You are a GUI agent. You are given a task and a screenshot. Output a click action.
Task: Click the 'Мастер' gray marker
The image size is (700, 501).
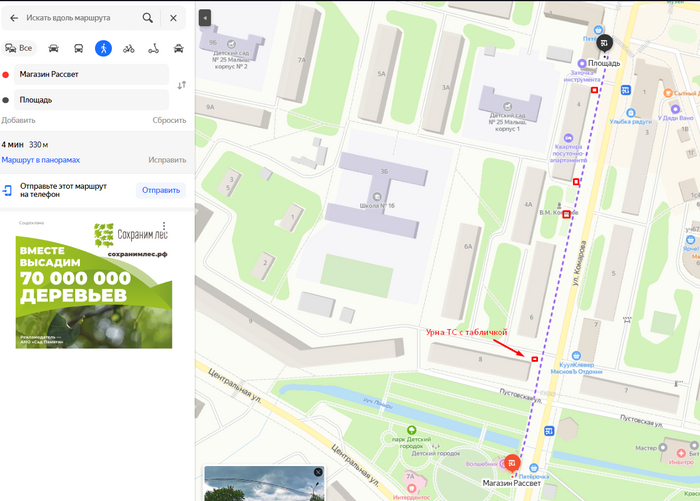pyautogui.click(x=662, y=447)
